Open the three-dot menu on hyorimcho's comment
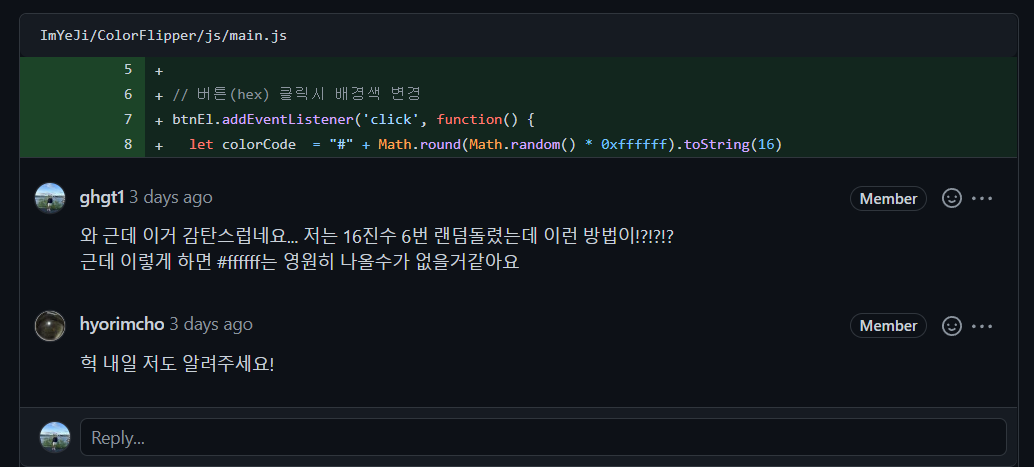This screenshot has width=1034, height=467. [982, 326]
